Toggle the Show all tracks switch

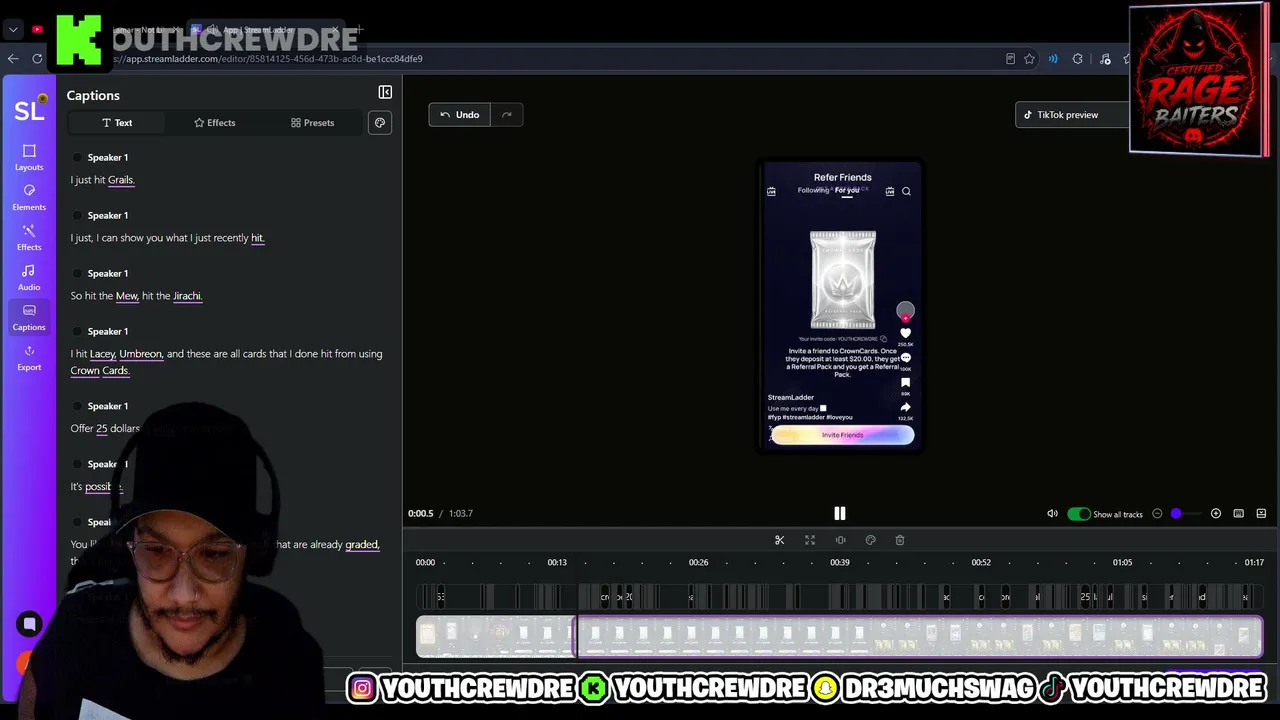tap(1079, 514)
